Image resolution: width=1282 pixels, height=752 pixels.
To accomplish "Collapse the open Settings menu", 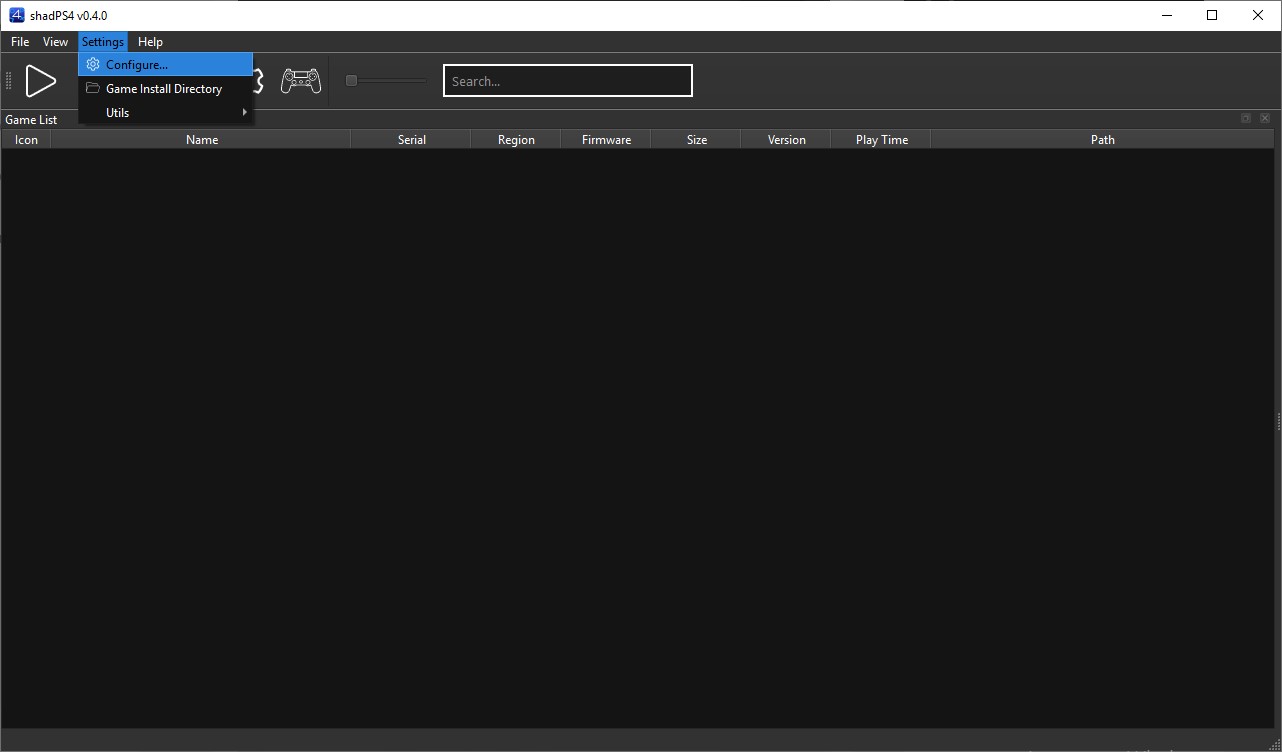I will 102,42.
